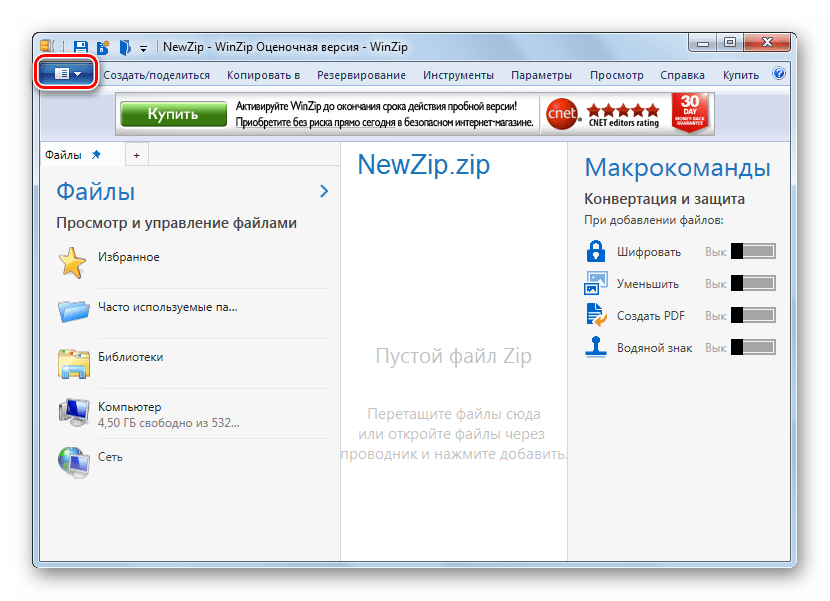Viewport: 830px width, 601px height.
Task: Click the Сеть globe icon
Action: (74, 463)
